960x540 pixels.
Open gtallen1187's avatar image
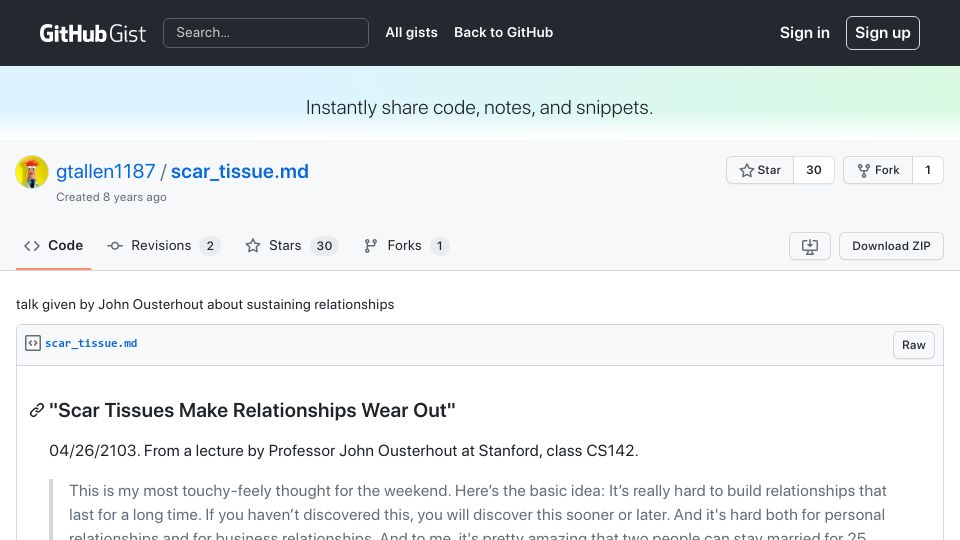point(32,171)
